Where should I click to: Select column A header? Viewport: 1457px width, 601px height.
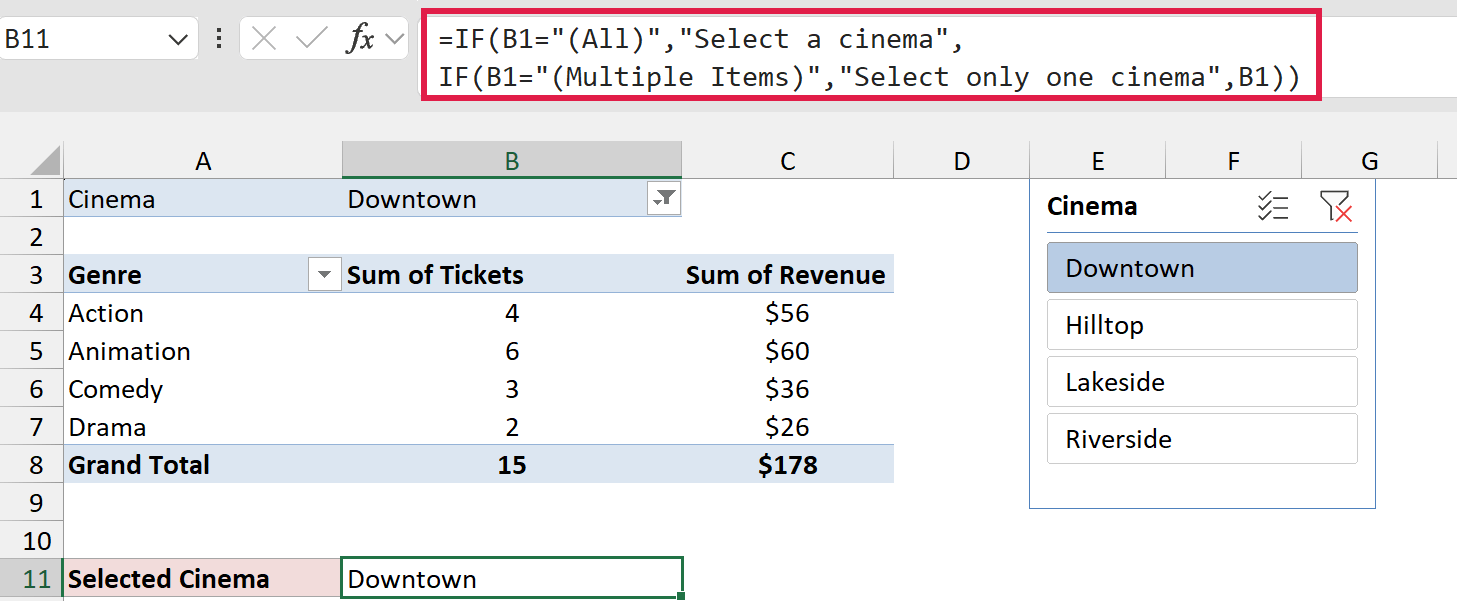click(203, 161)
